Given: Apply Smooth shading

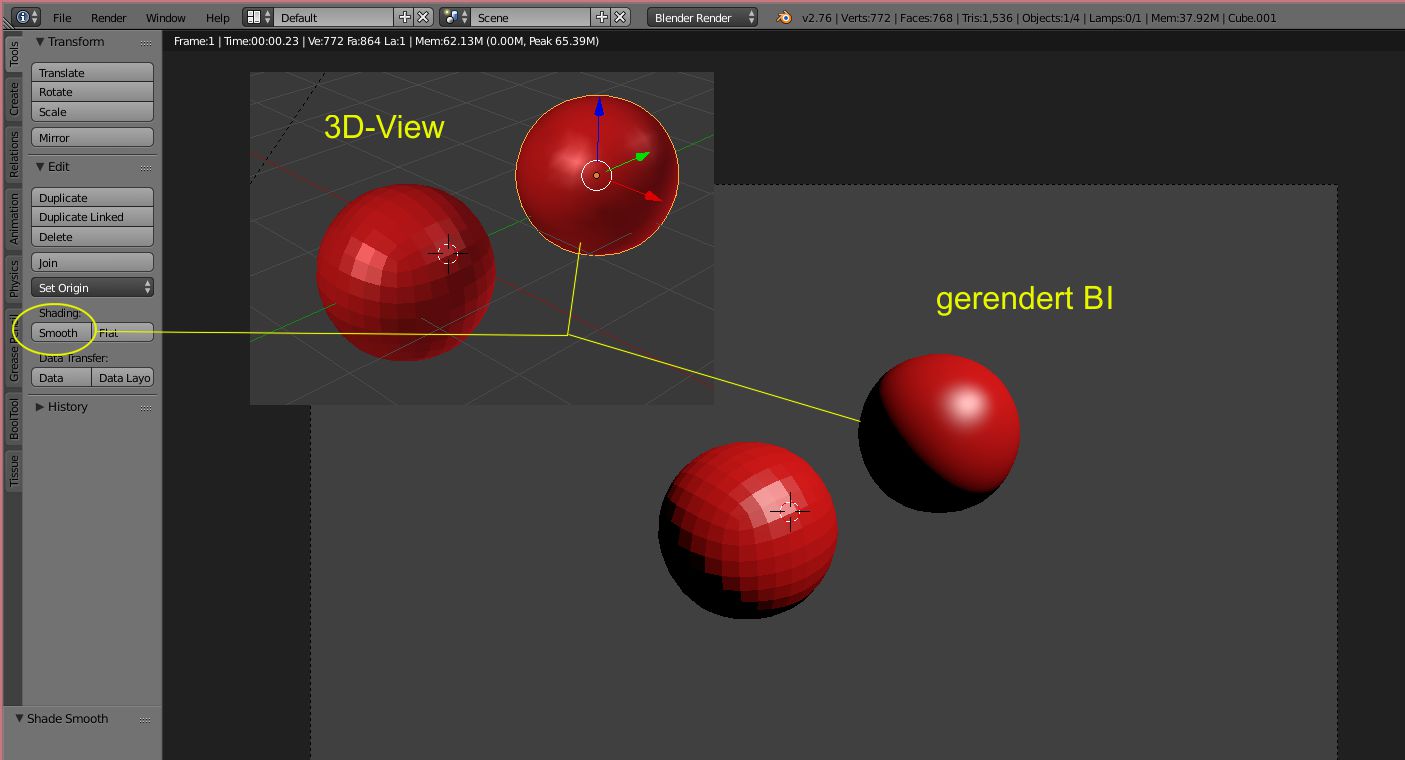Looking at the screenshot, I should click(61, 332).
